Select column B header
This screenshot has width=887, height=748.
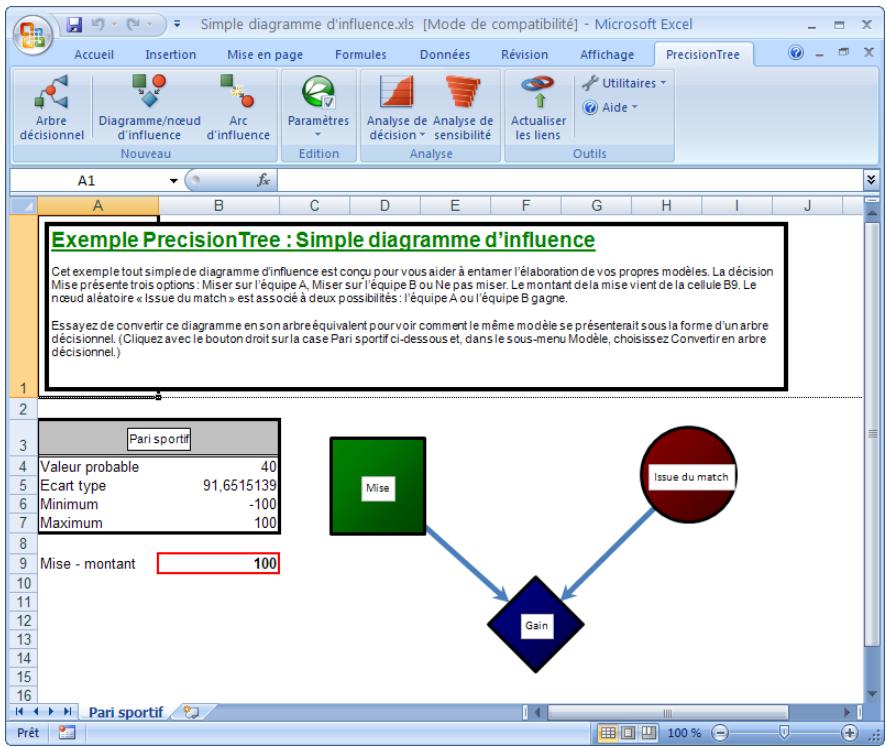point(219,205)
